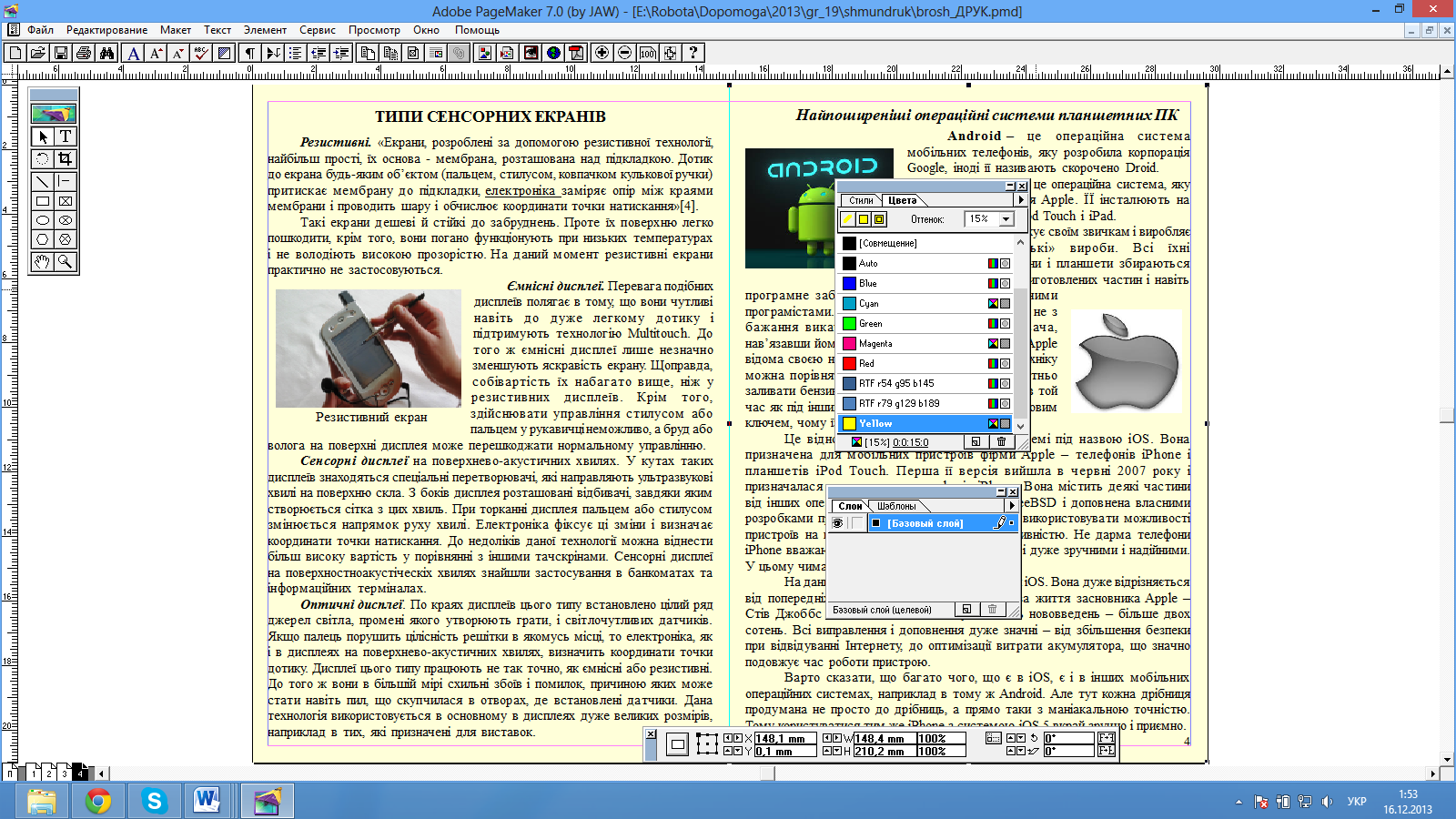This screenshot has width=1456, height=819.
Task: Click the reference point proxy in control palette
Action: tap(707, 743)
